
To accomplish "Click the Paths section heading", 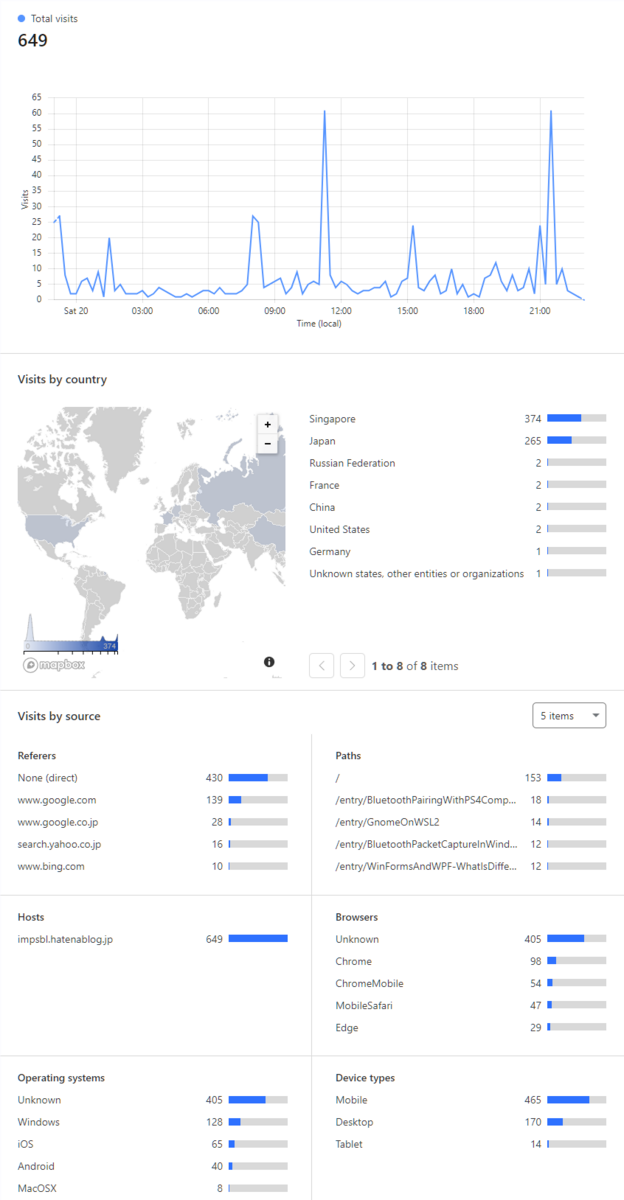I will pos(349,756).
